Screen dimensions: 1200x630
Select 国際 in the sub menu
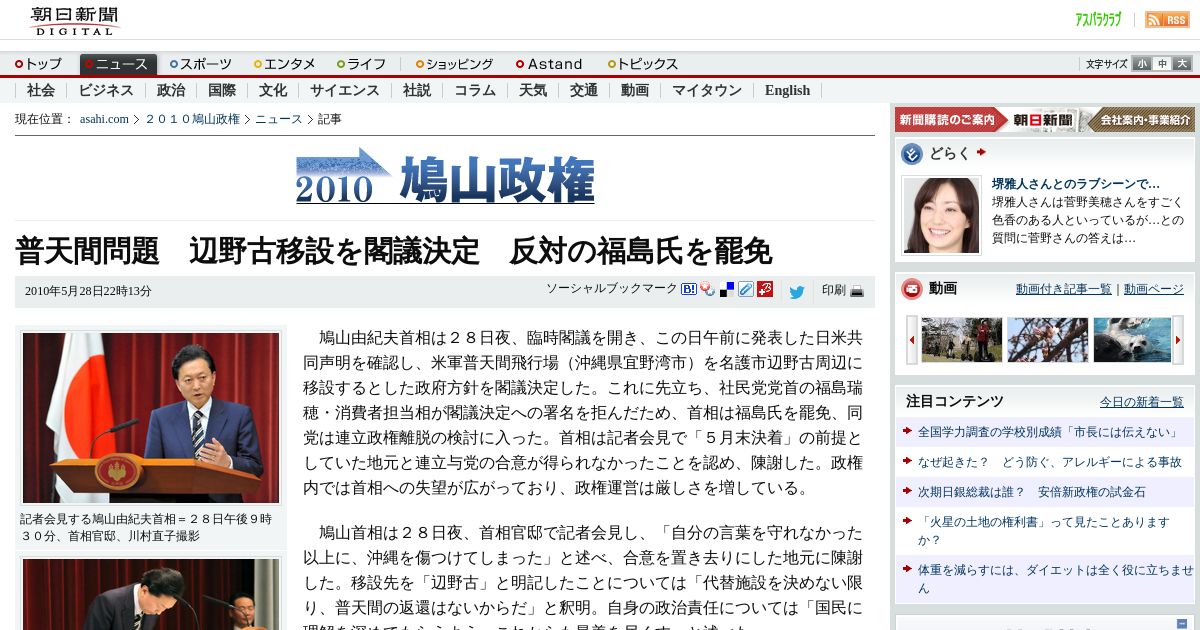pos(222,90)
